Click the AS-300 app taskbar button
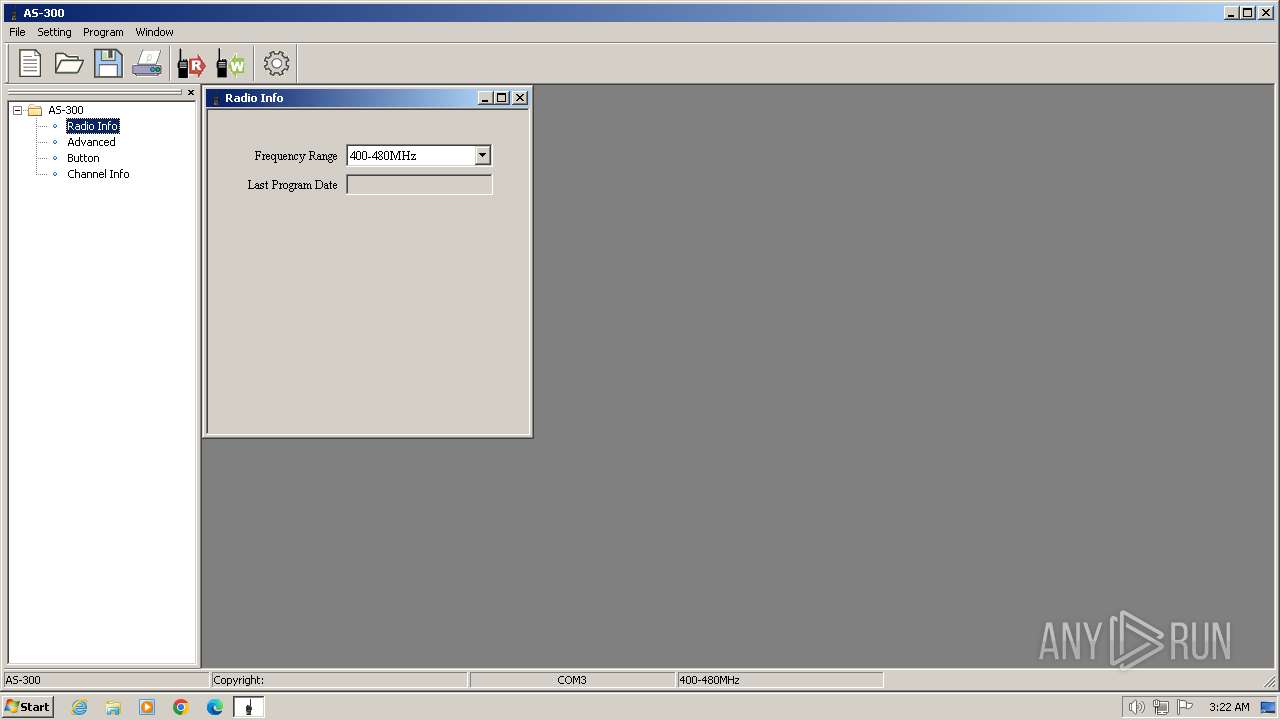Image resolution: width=1280 pixels, height=720 pixels. [249, 707]
